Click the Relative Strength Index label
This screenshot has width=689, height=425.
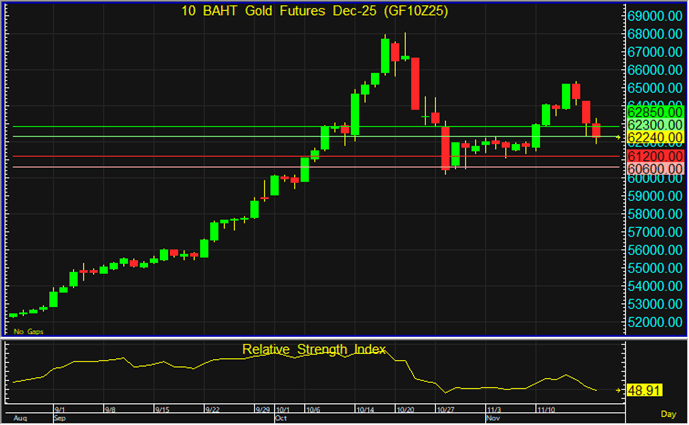[x=314, y=349]
